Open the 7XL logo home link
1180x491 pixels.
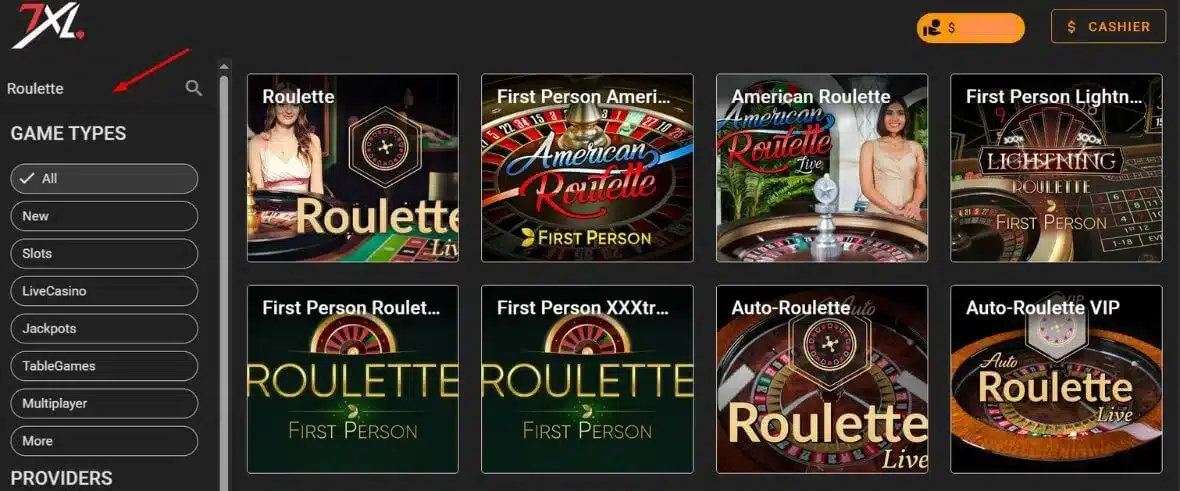50,25
